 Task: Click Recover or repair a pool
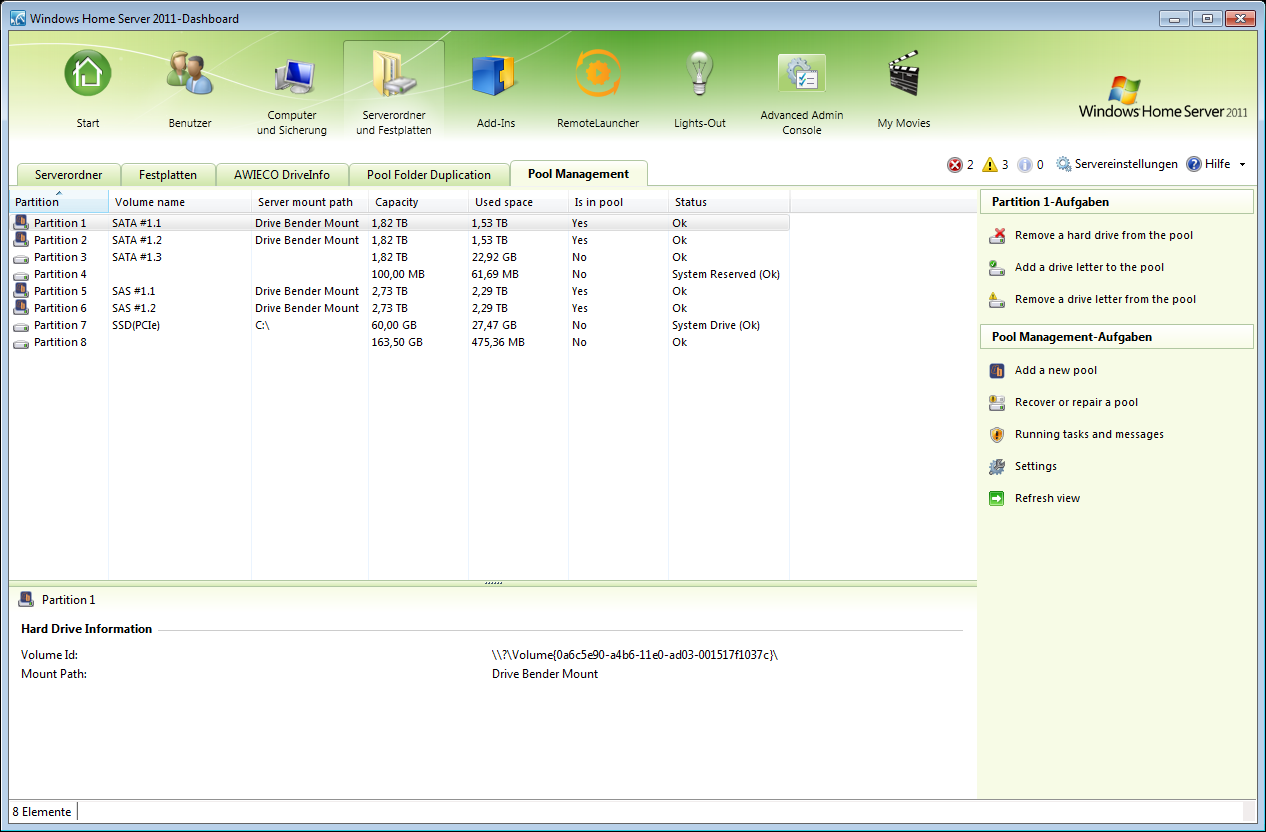(1077, 403)
